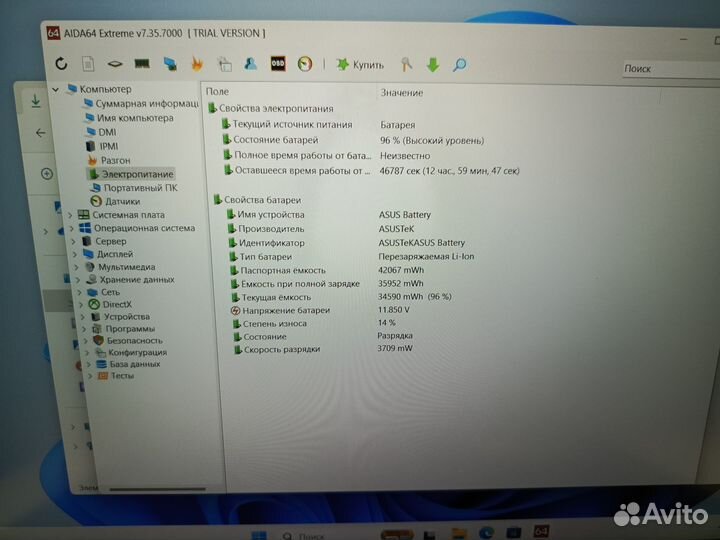Select Устройства tree item
The height and width of the screenshot is (540, 720).
point(120,316)
